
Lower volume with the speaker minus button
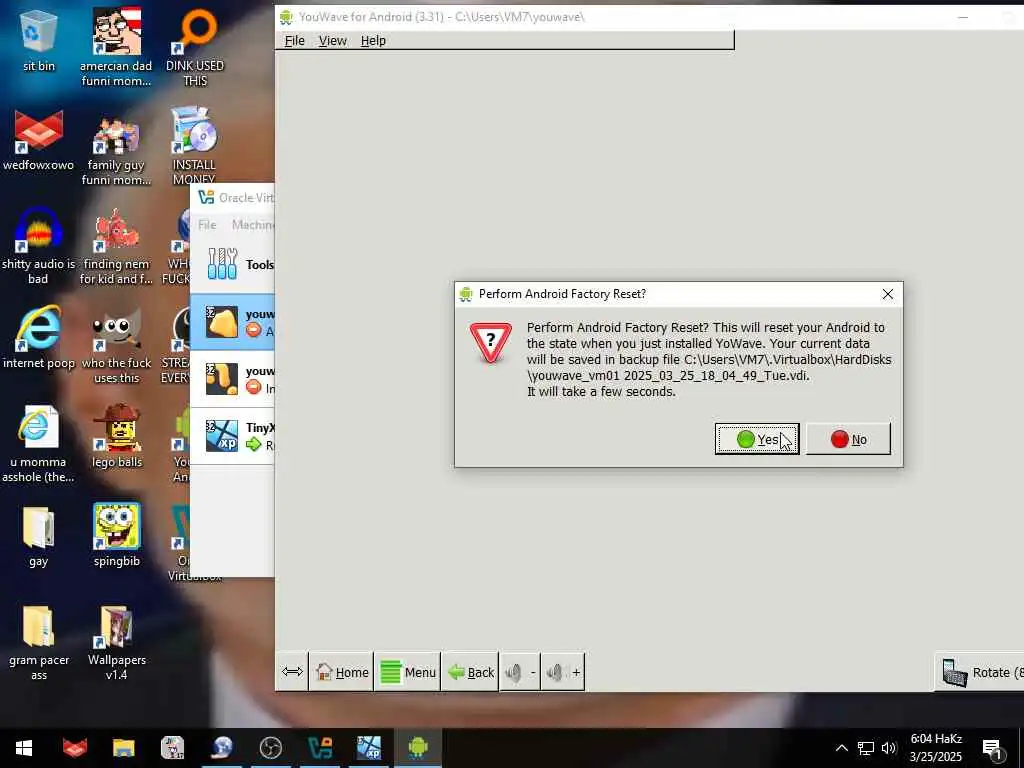[x=520, y=671]
